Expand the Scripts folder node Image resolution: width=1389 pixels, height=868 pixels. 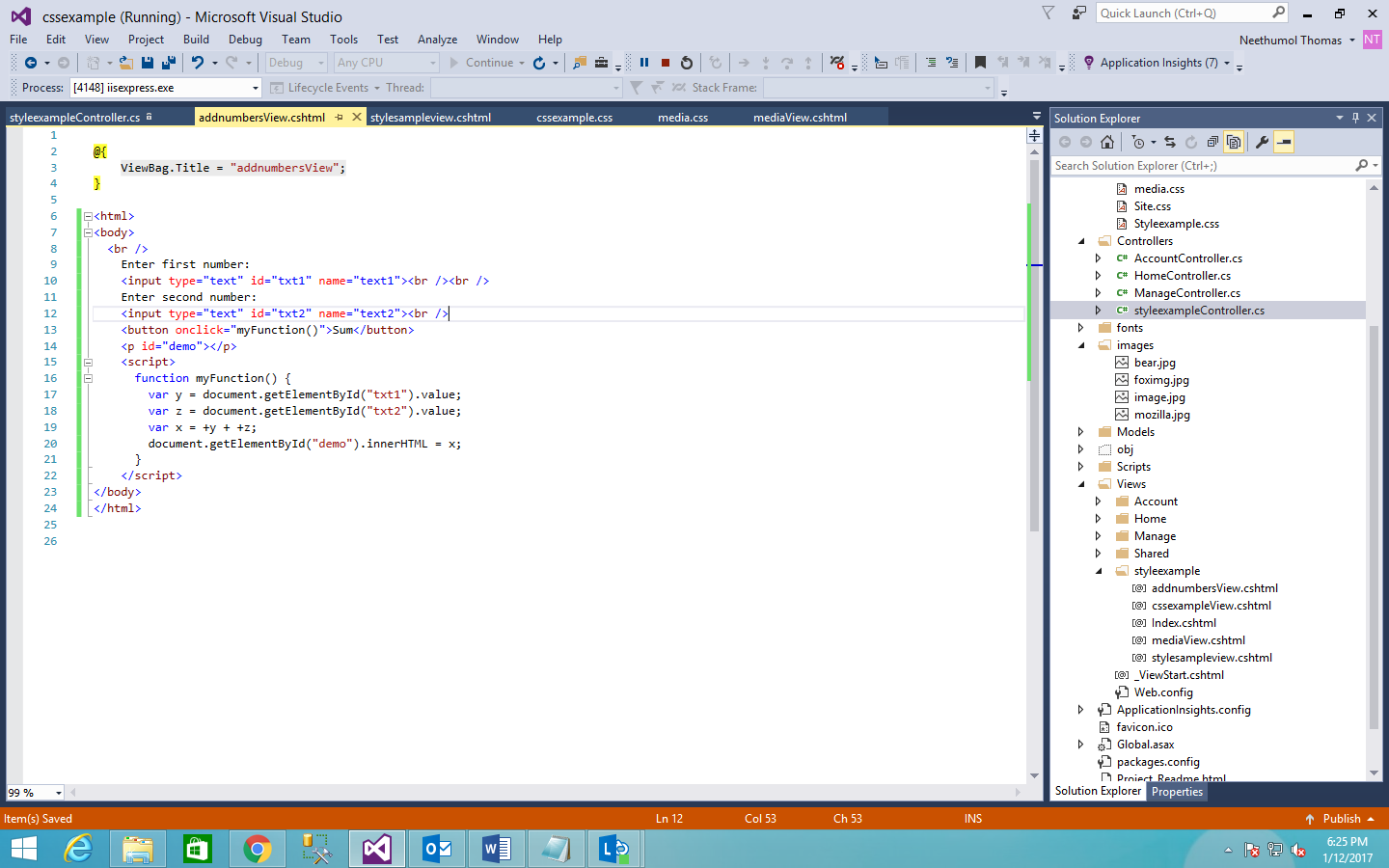pyautogui.click(x=1081, y=467)
